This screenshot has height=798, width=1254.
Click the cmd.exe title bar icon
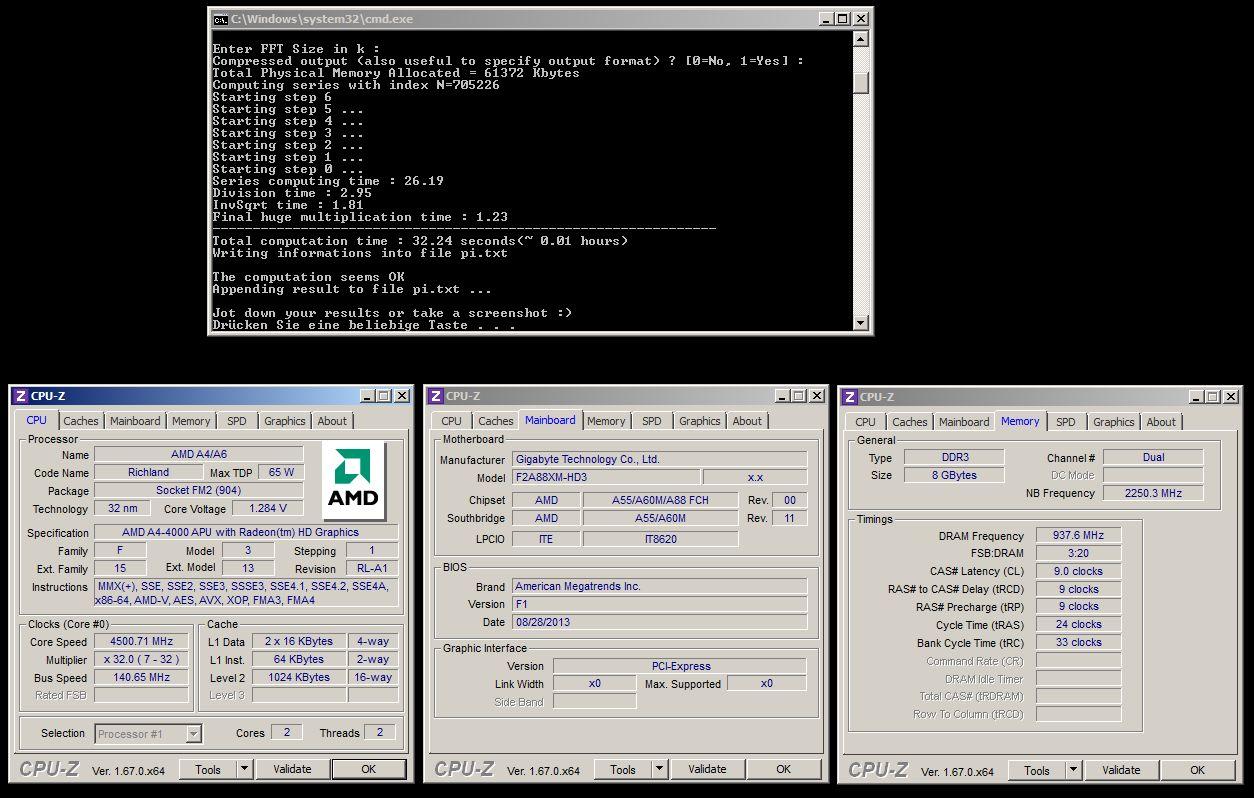pos(220,19)
